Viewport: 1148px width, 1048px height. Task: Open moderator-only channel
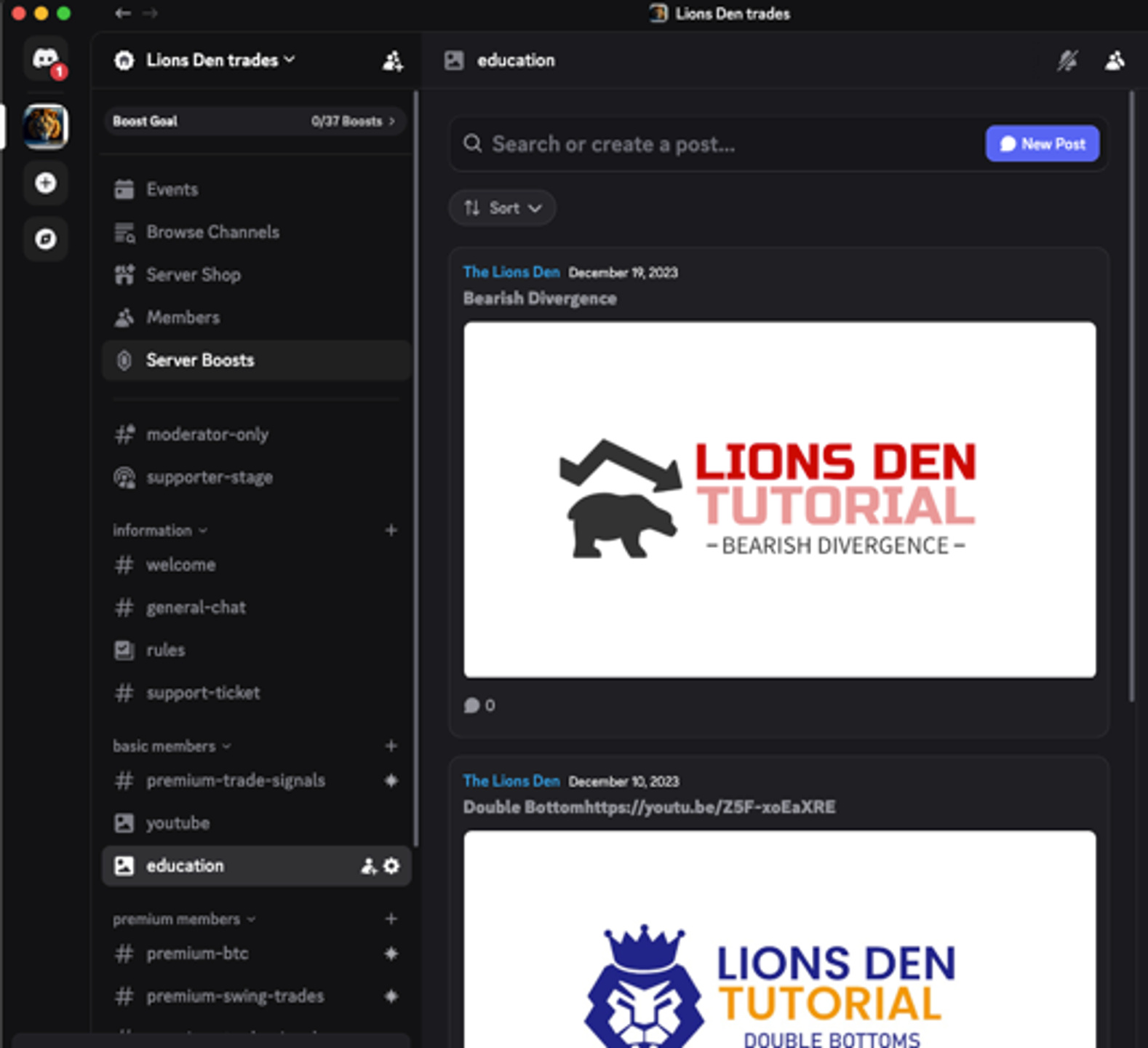tap(257, 434)
